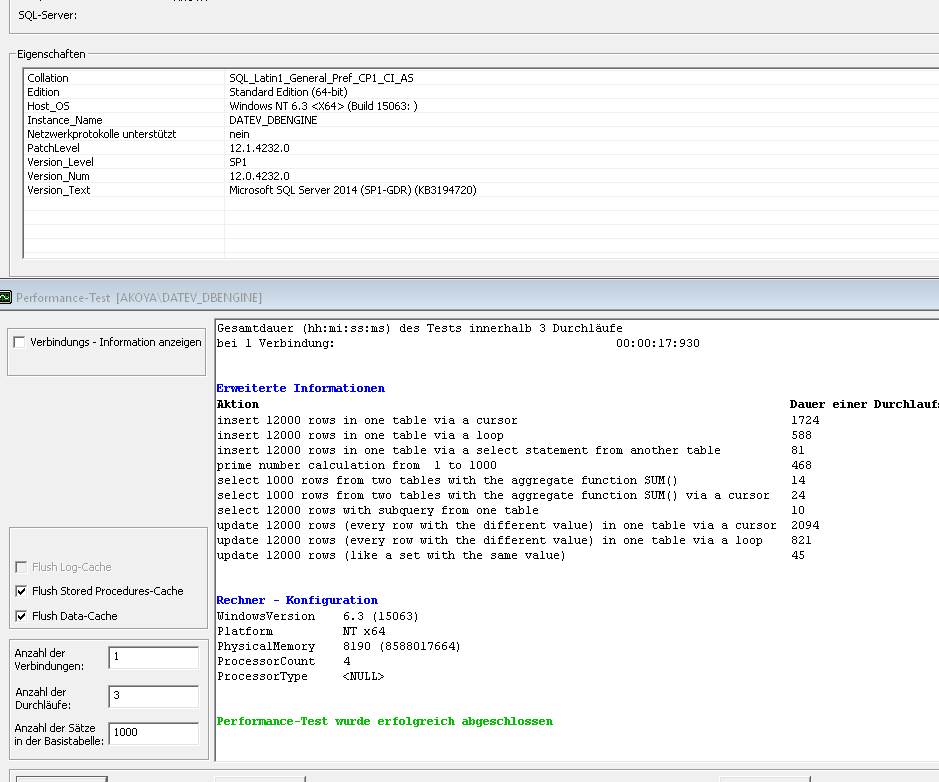This screenshot has height=782, width=939.
Task: Enable Verbindungs-Information anzeigen checkbox
Action: point(20,342)
